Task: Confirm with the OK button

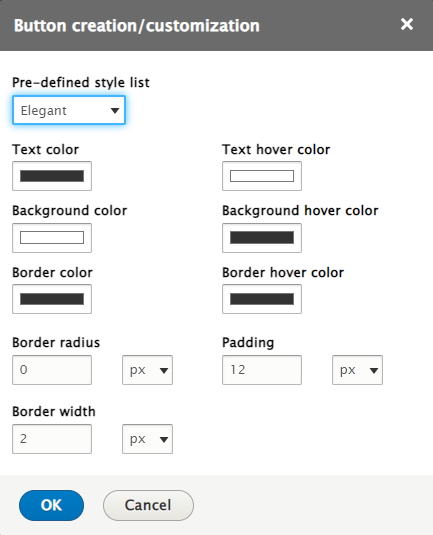Action: point(52,505)
